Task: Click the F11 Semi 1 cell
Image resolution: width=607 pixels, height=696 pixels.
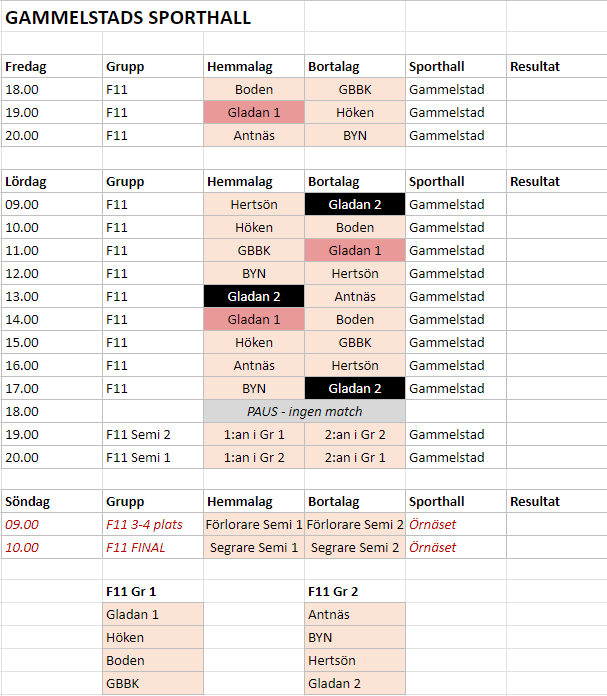Action: (x=139, y=457)
